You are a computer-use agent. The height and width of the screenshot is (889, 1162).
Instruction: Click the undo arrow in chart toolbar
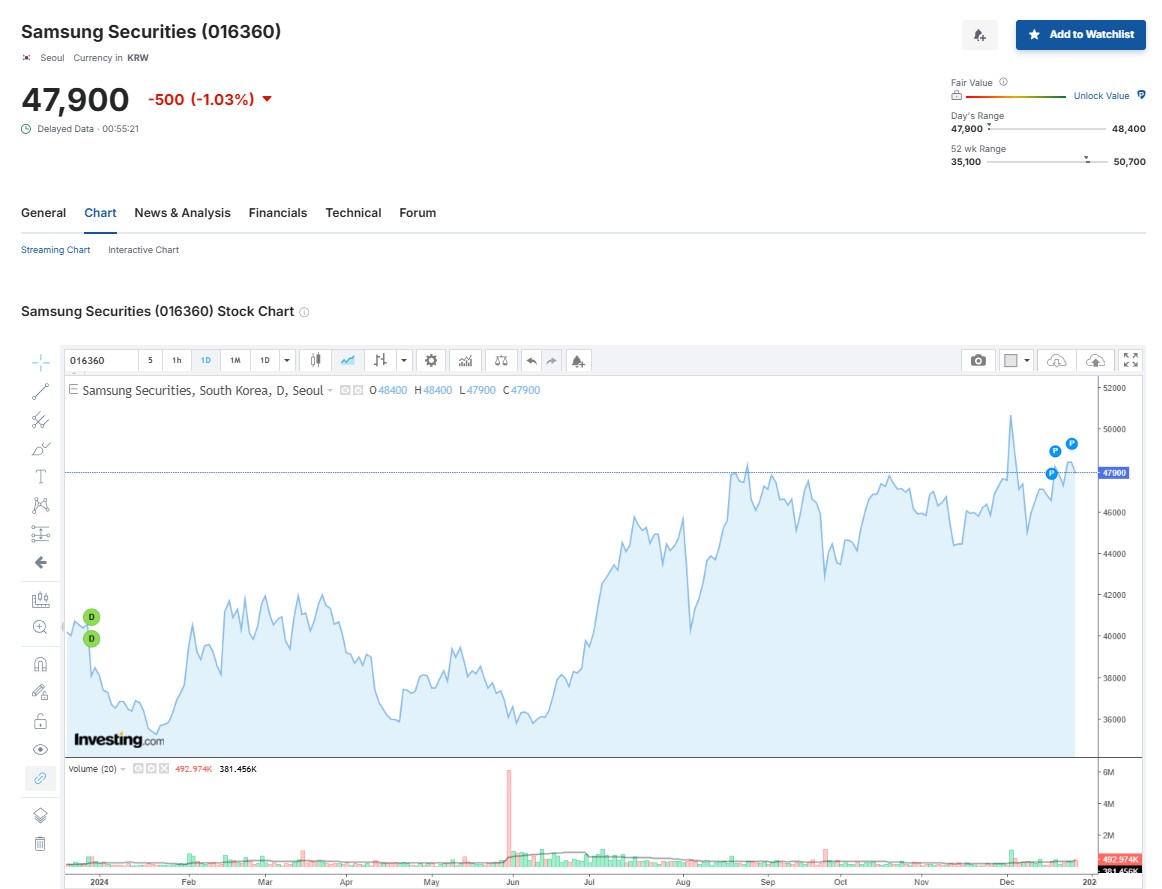[531, 361]
